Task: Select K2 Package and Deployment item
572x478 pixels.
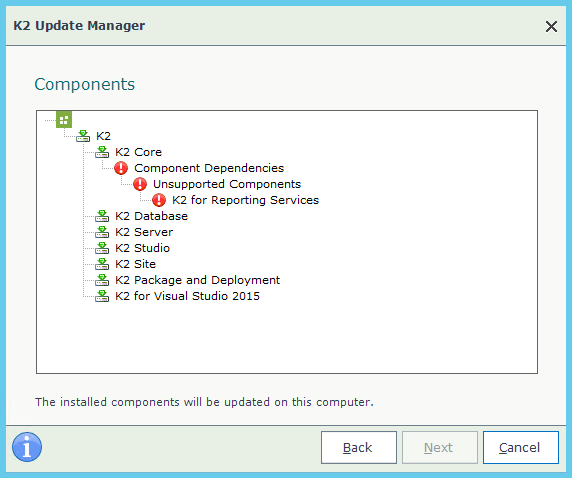Action: tap(197, 280)
